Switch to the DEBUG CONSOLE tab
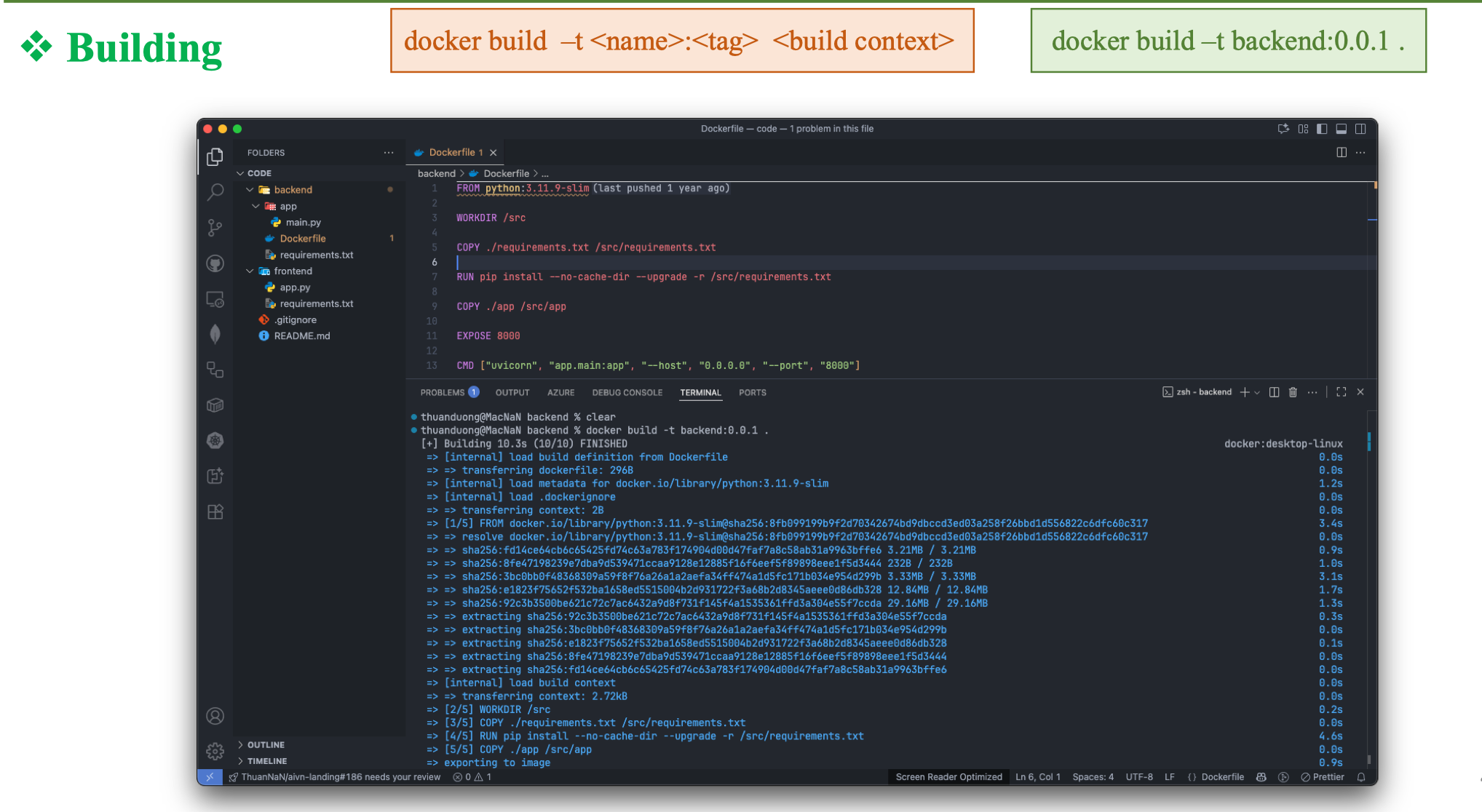 pyautogui.click(x=627, y=392)
